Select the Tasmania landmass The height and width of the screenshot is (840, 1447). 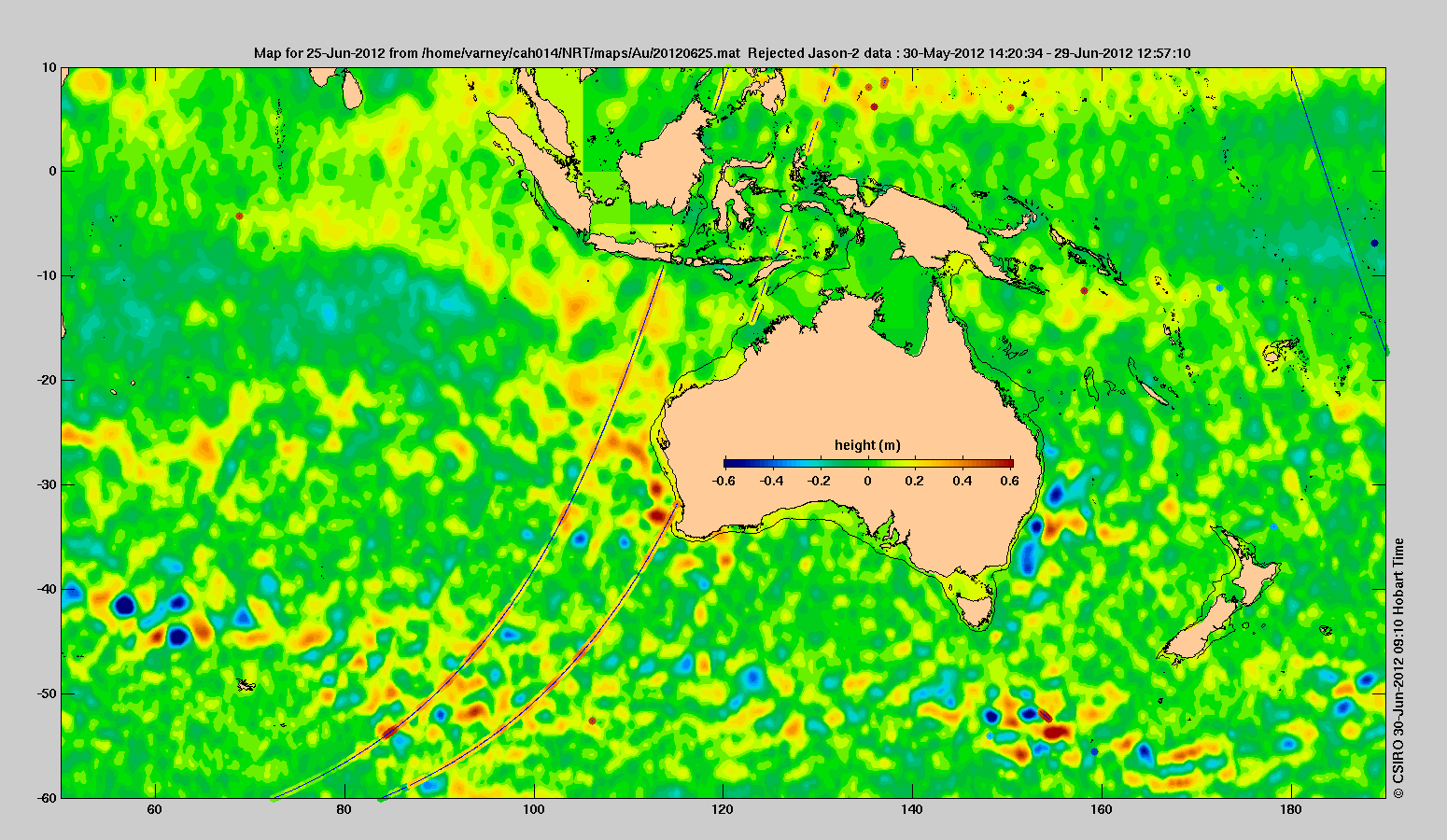[x=976, y=609]
